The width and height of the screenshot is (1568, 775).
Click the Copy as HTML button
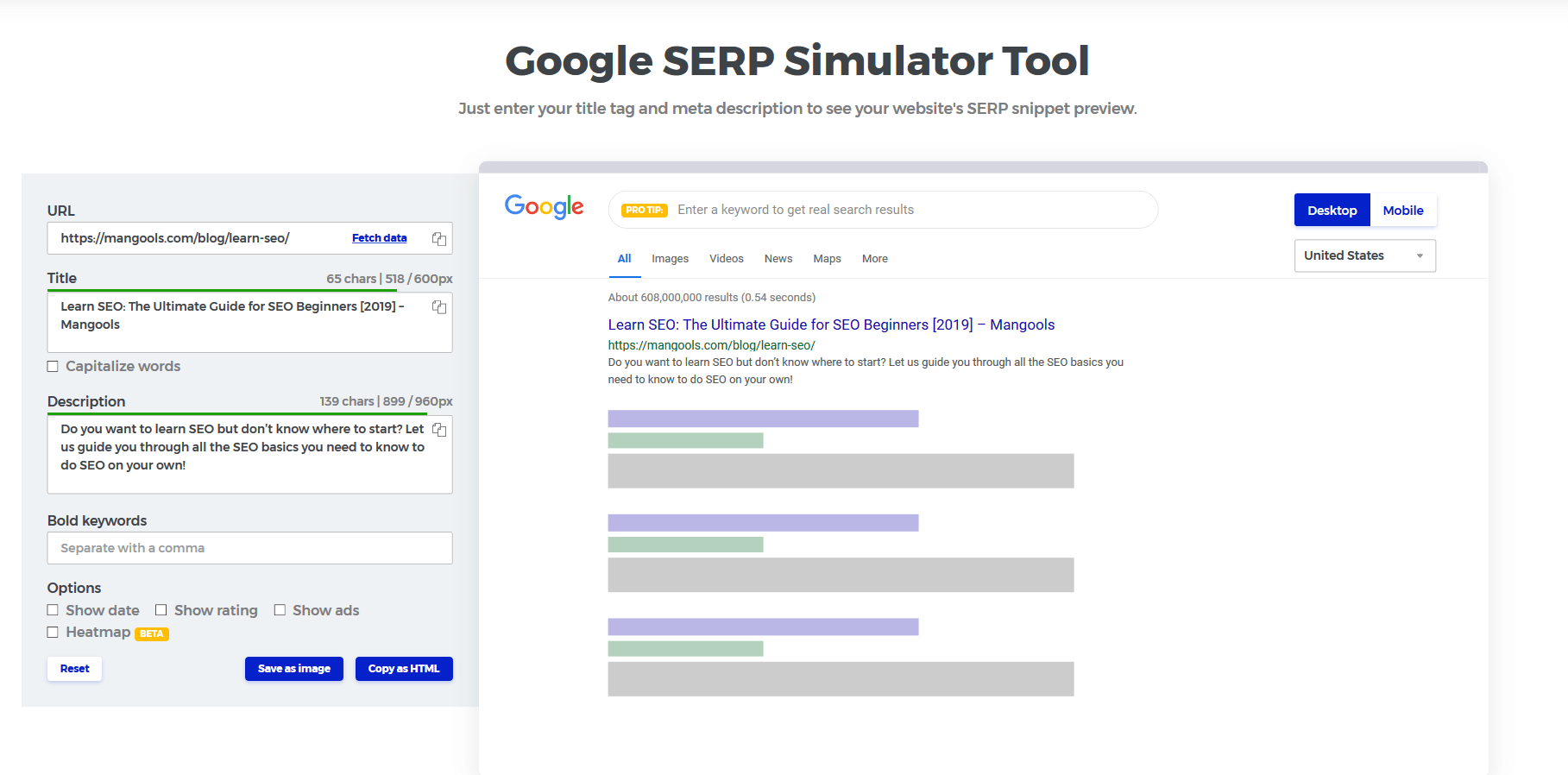pos(404,669)
